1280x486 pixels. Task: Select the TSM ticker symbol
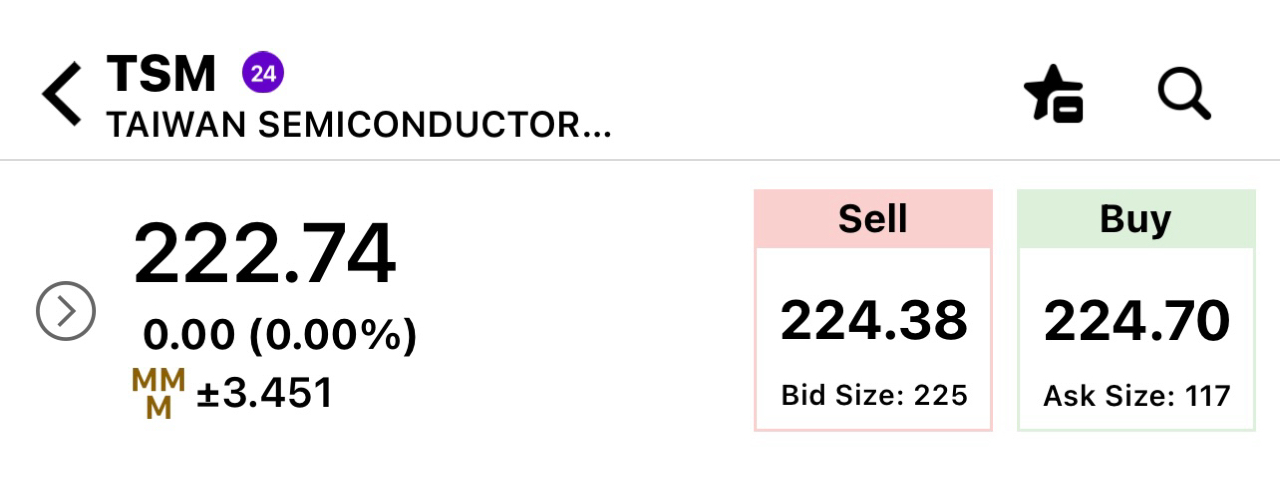click(162, 73)
